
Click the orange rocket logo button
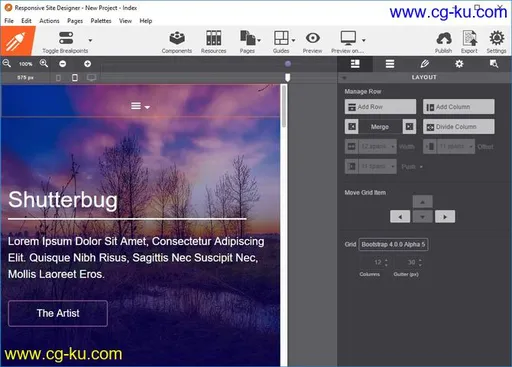pos(17,41)
